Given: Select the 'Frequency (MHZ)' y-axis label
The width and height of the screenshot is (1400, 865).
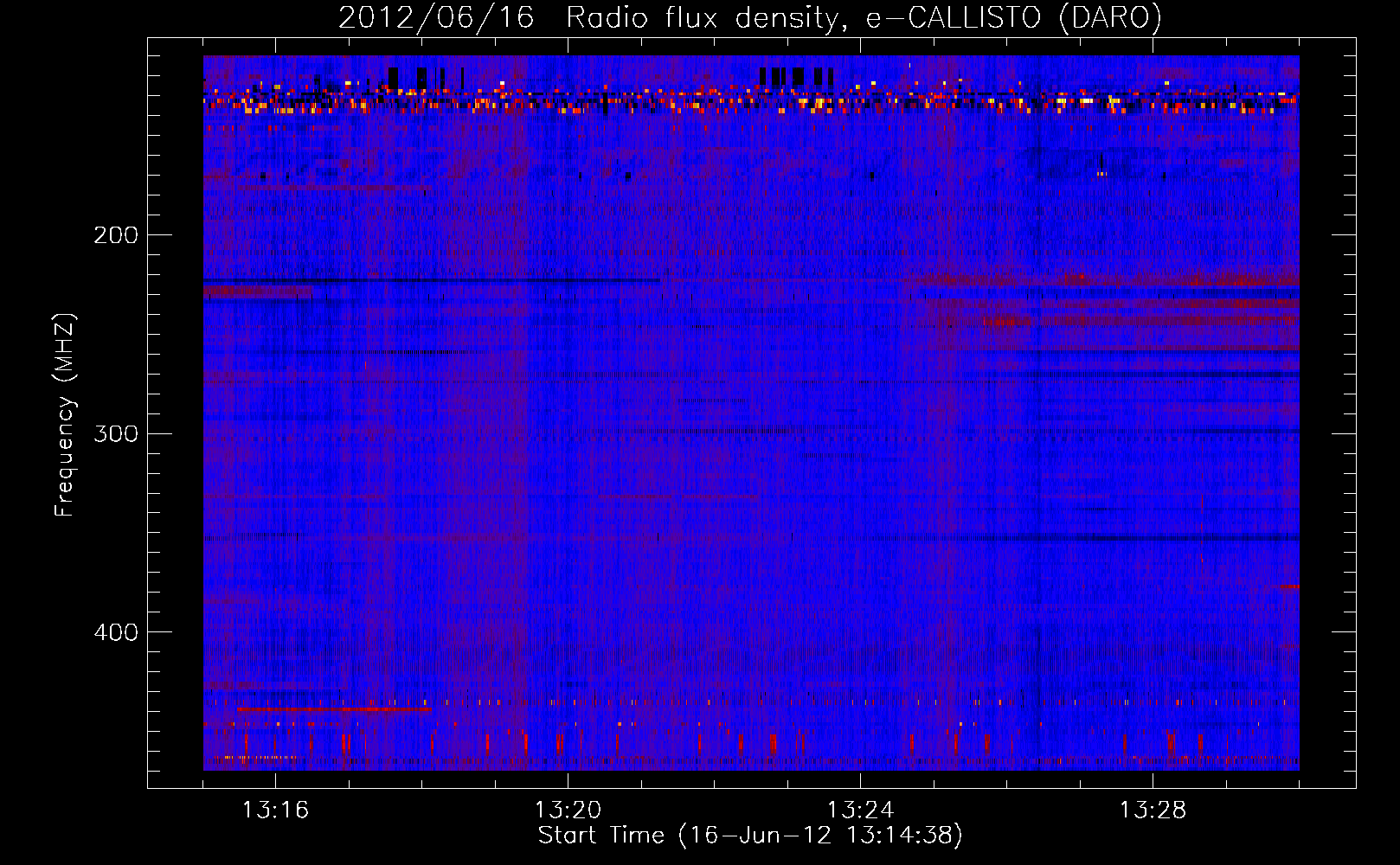Looking at the screenshot, I should pyautogui.click(x=64, y=415).
